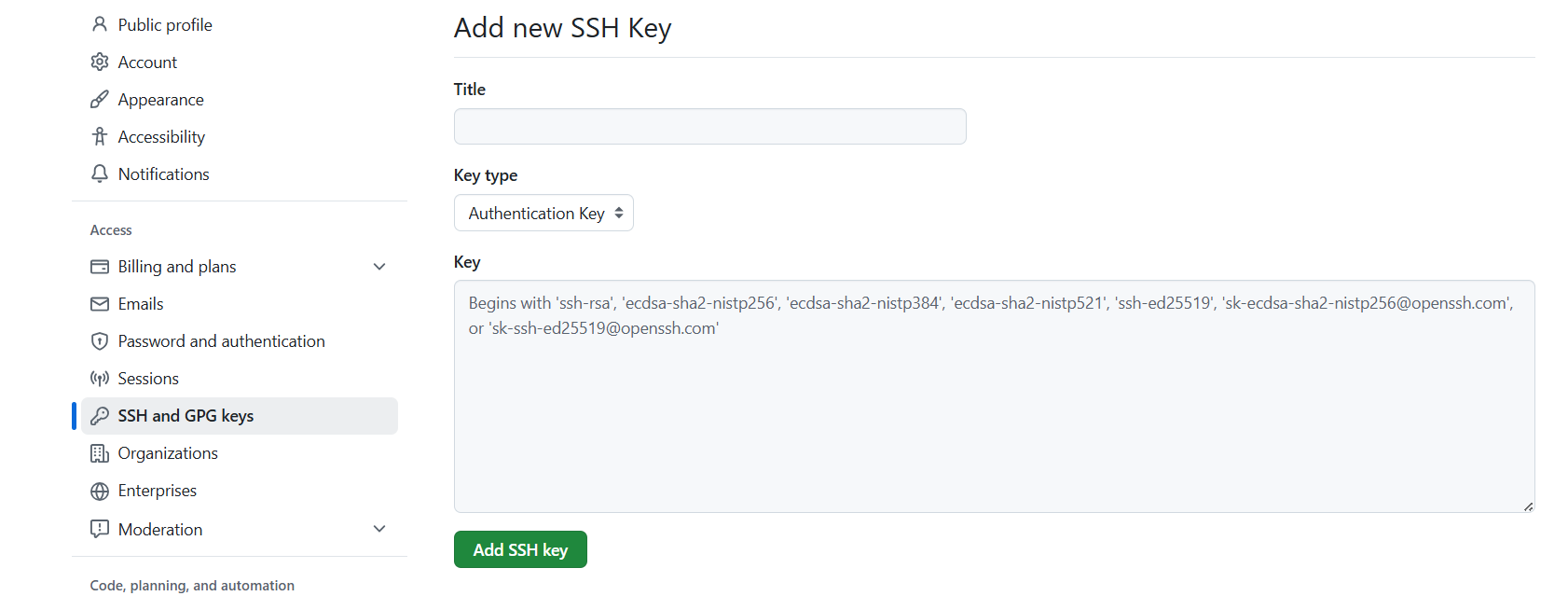
Task: Navigate to Billing and plans
Action: pos(177,266)
